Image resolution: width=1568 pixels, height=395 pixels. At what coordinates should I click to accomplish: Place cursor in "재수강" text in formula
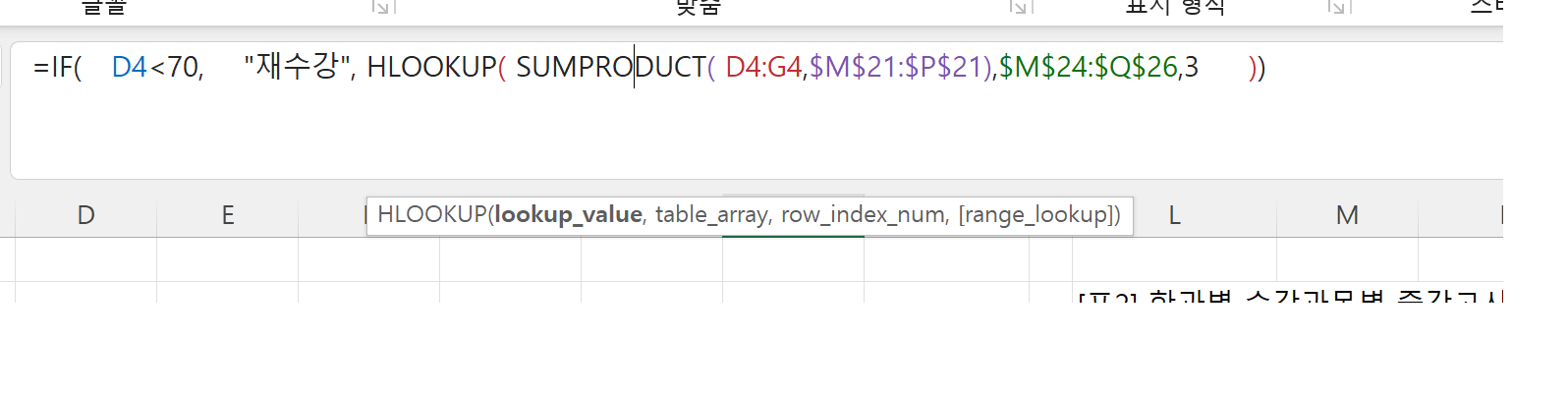[x=298, y=67]
